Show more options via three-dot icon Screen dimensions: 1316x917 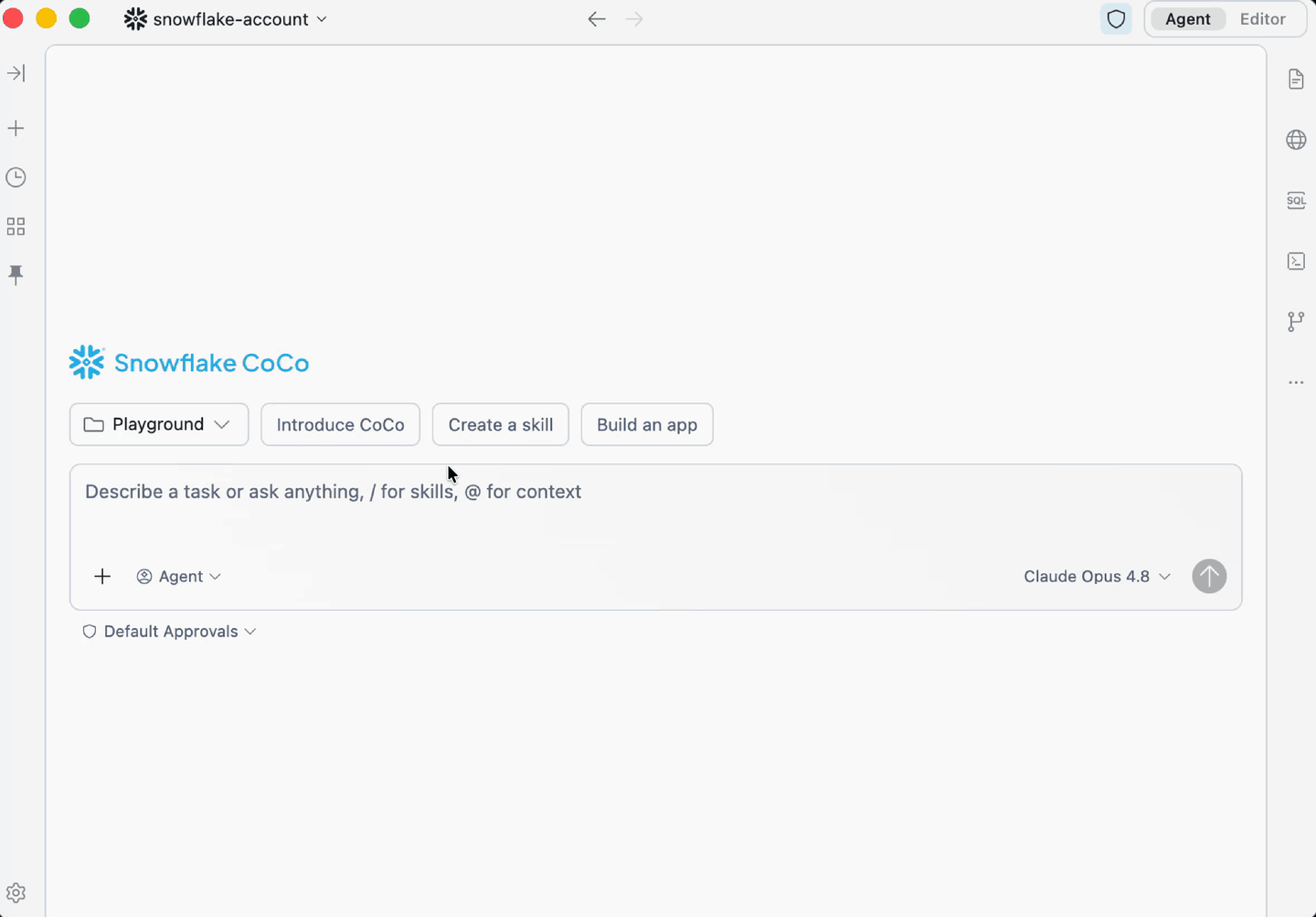1296,382
